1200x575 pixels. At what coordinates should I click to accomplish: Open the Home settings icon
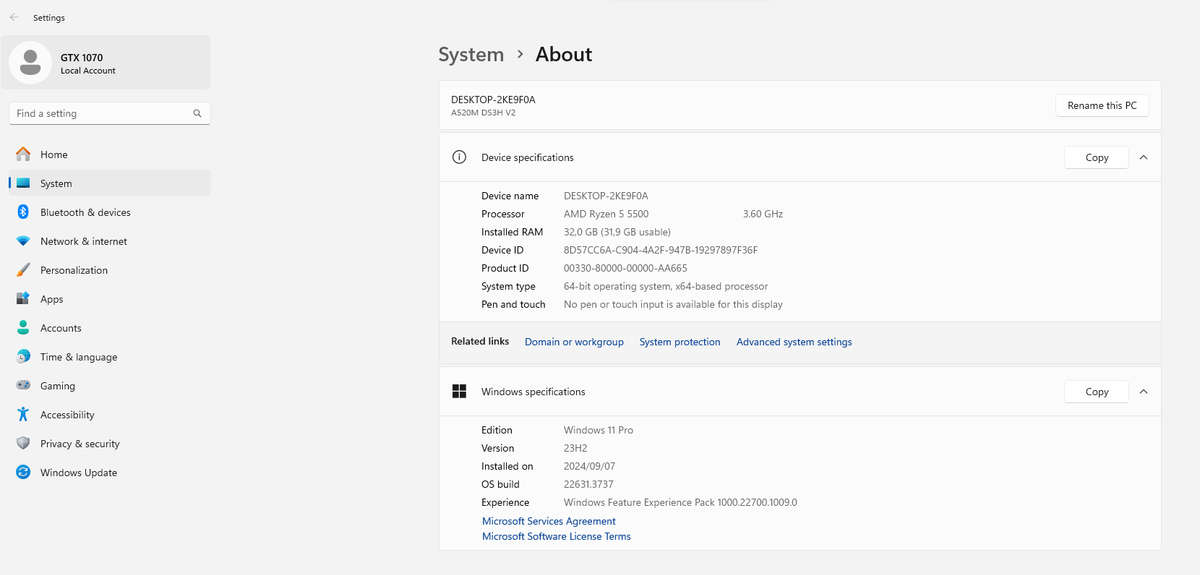(23, 154)
